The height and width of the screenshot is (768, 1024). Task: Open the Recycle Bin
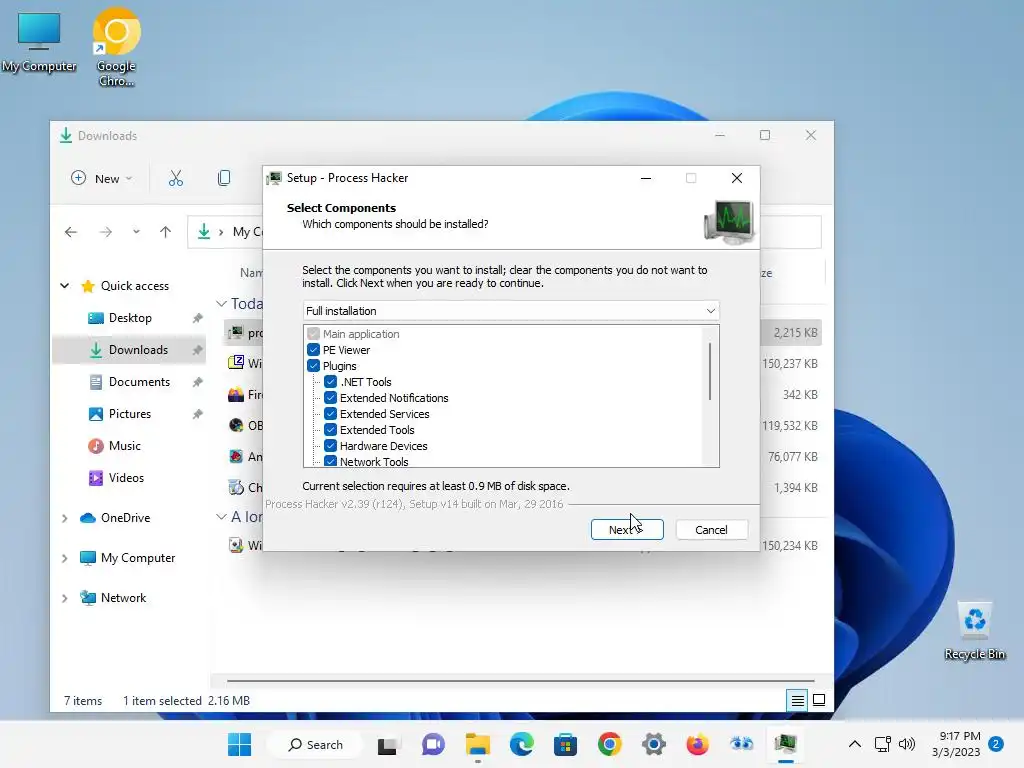pyautogui.click(x=974, y=631)
